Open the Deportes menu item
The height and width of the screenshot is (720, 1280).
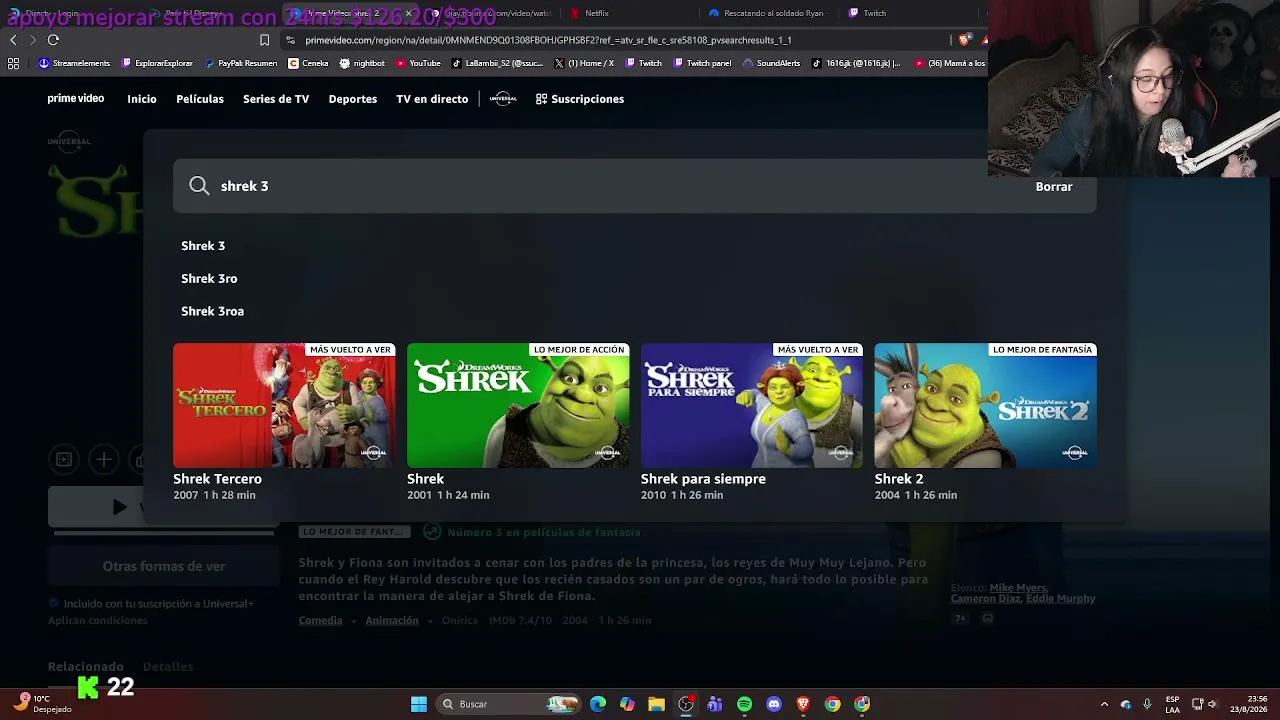click(x=353, y=99)
